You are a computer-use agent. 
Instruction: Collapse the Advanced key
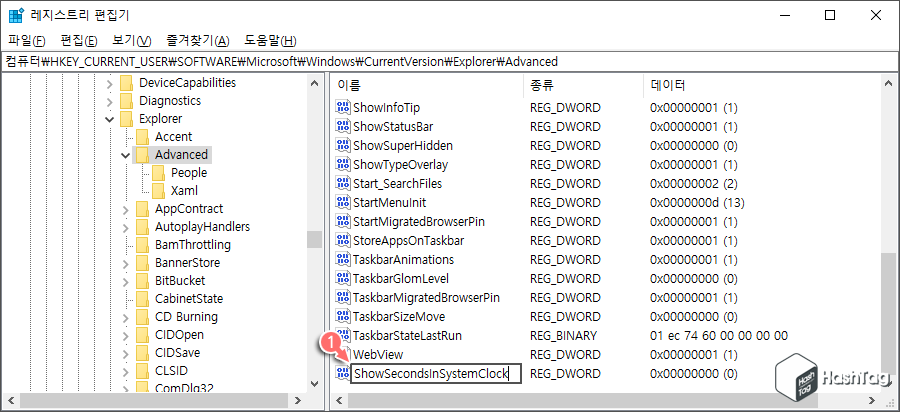coord(125,155)
